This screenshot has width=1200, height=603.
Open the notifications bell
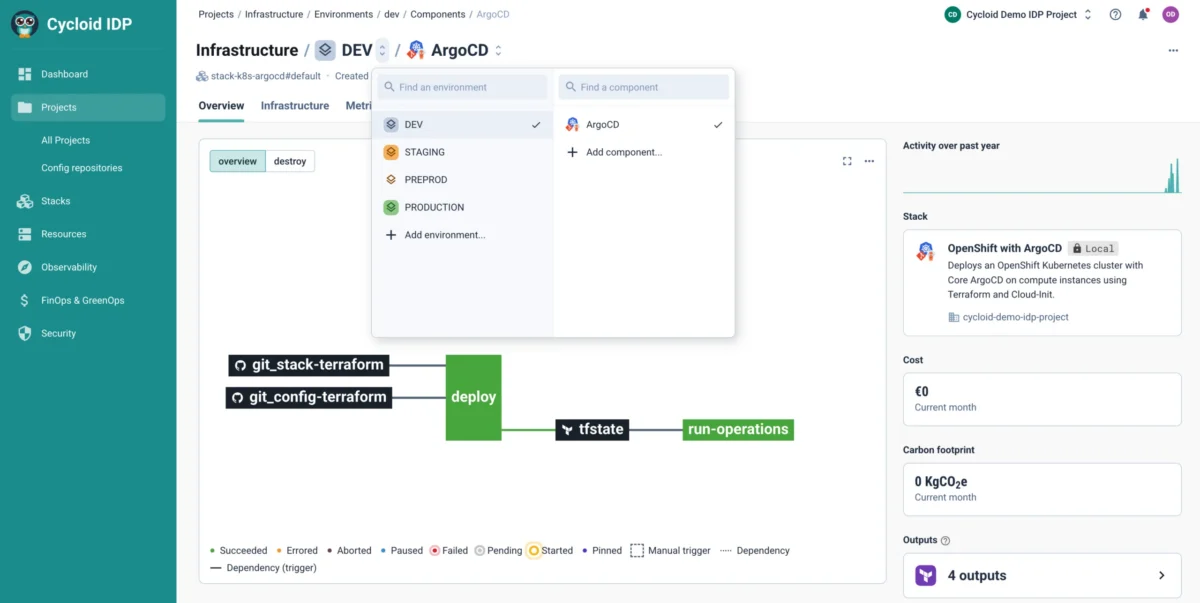pyautogui.click(x=1141, y=14)
